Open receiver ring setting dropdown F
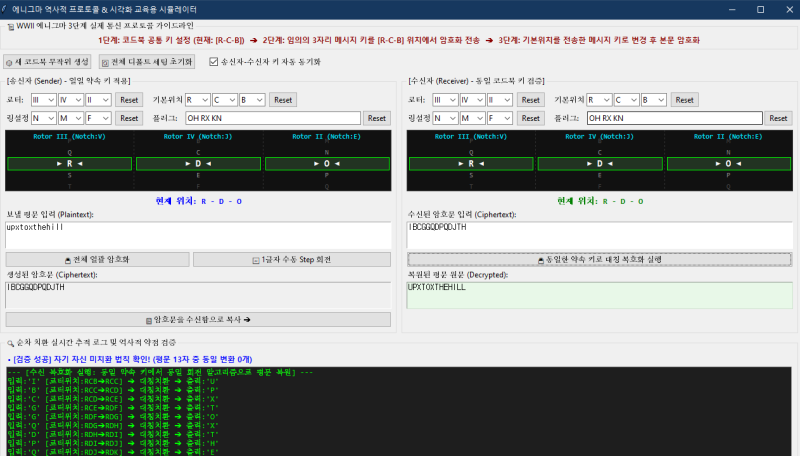Viewport: 800px width, 456px height. [499, 118]
